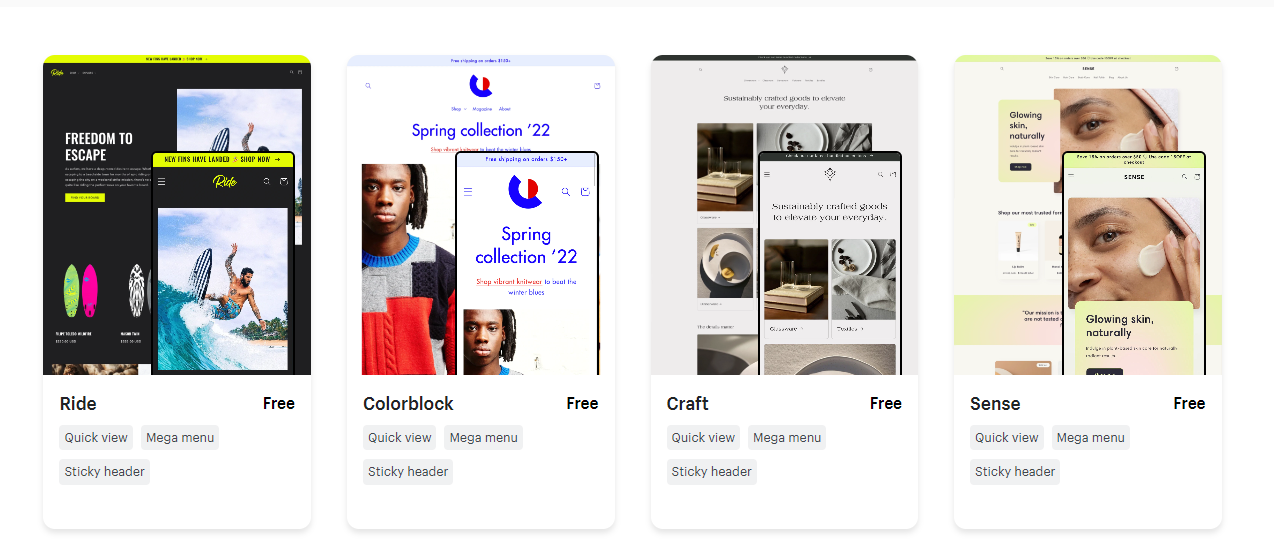This screenshot has height=554, width=1274.
Task: Select Quick view tag under Sense
Action: point(1007,437)
